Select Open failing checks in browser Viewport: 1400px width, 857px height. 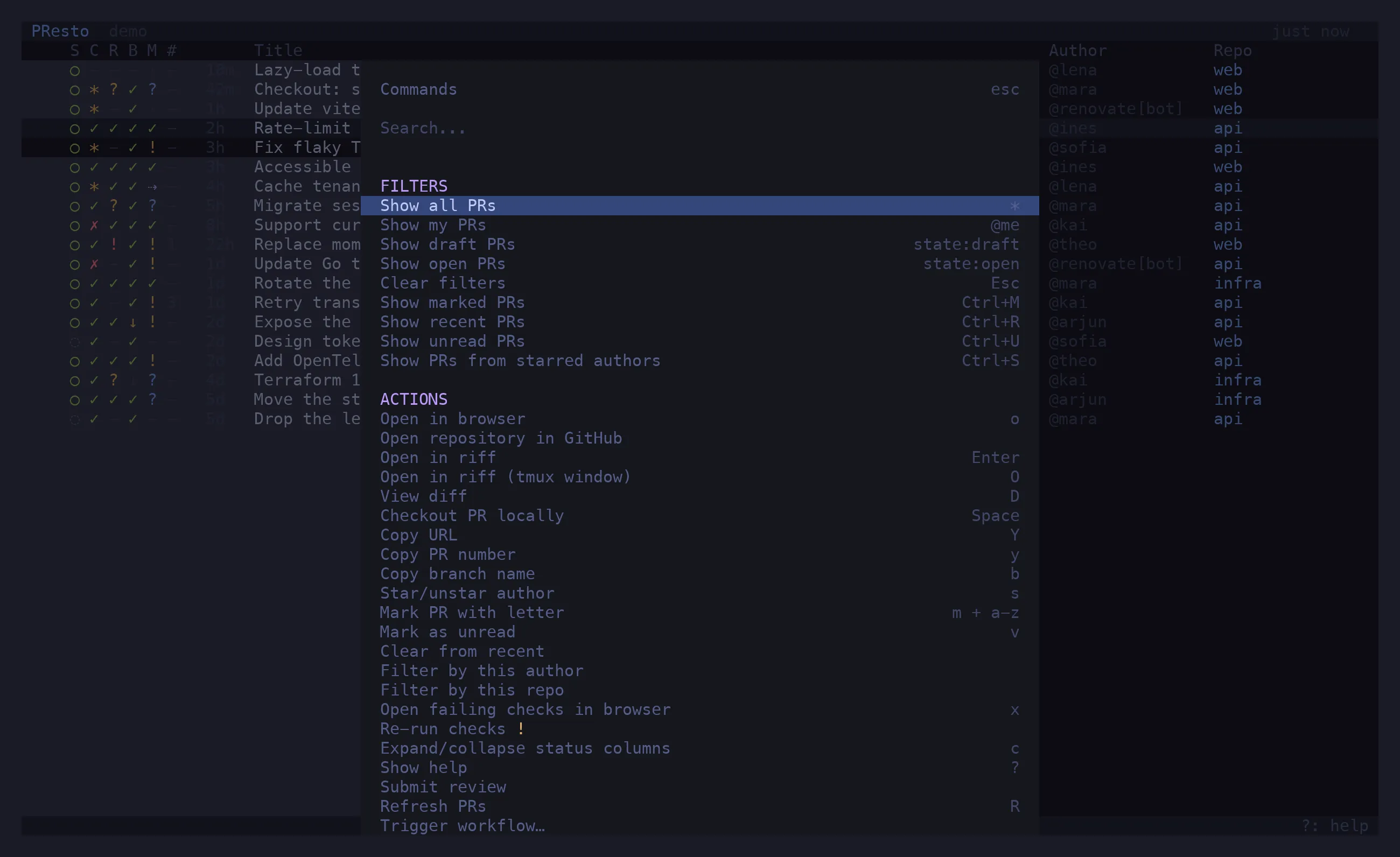pos(699,710)
